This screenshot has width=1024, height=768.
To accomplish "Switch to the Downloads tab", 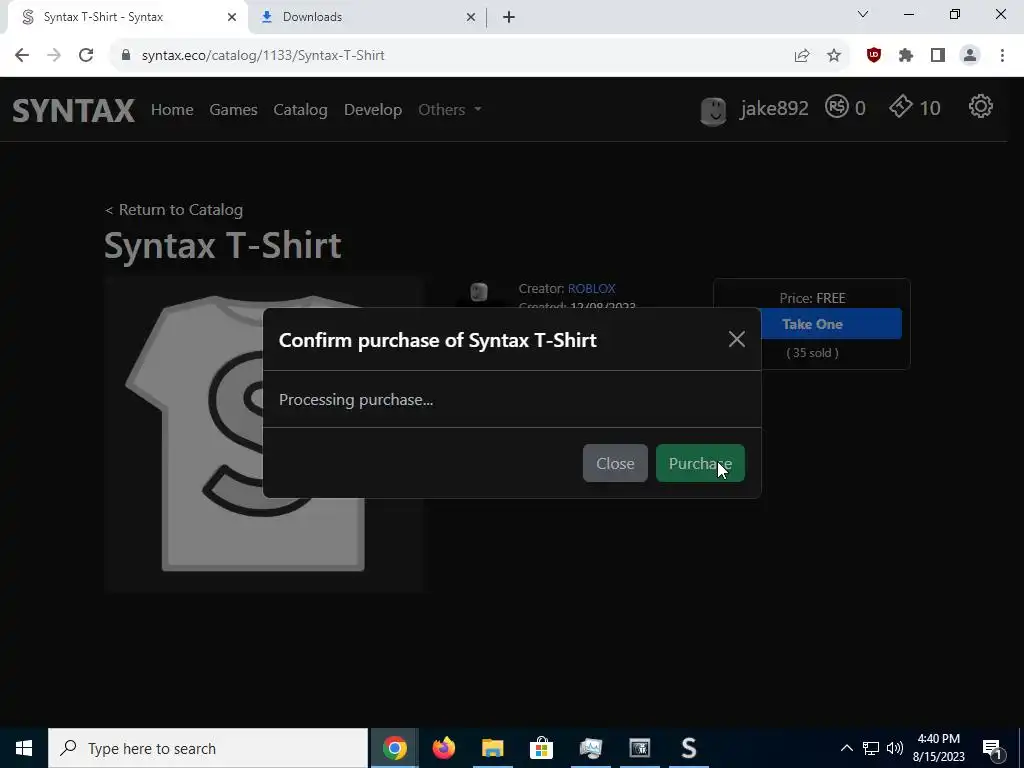I will (x=365, y=17).
